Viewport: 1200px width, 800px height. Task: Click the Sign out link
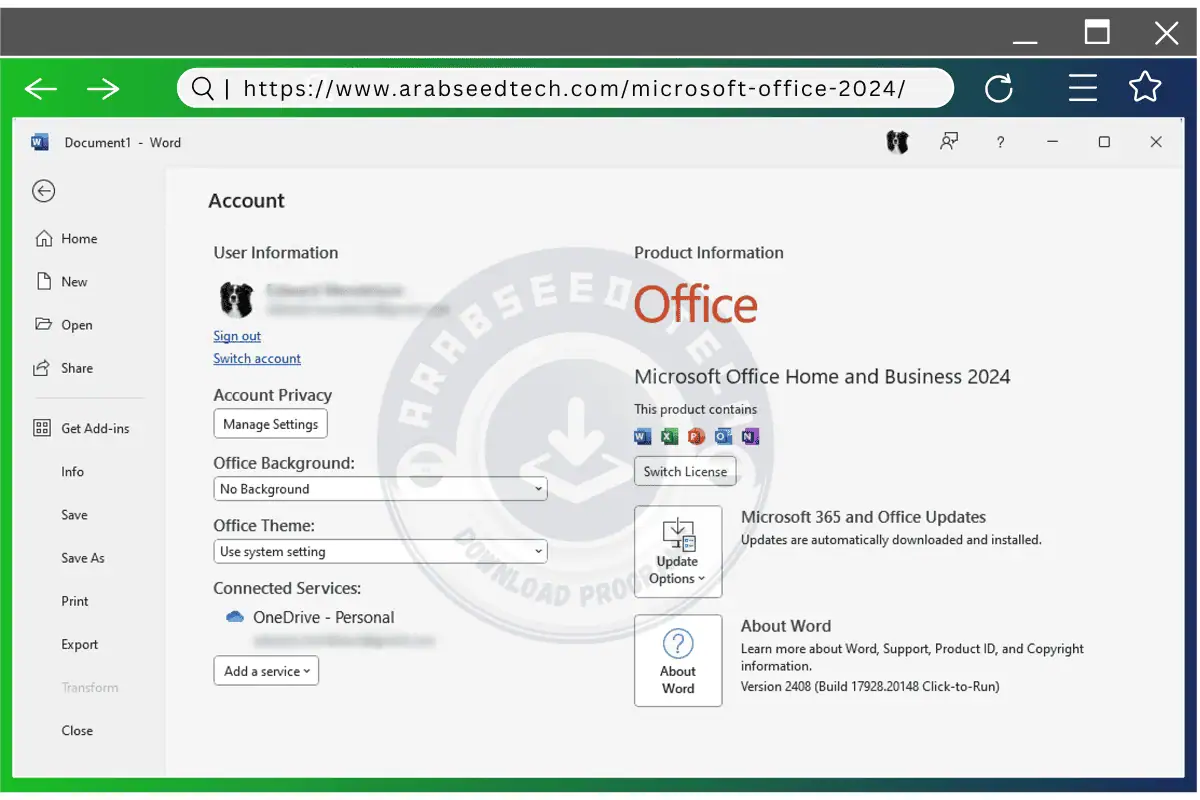237,336
